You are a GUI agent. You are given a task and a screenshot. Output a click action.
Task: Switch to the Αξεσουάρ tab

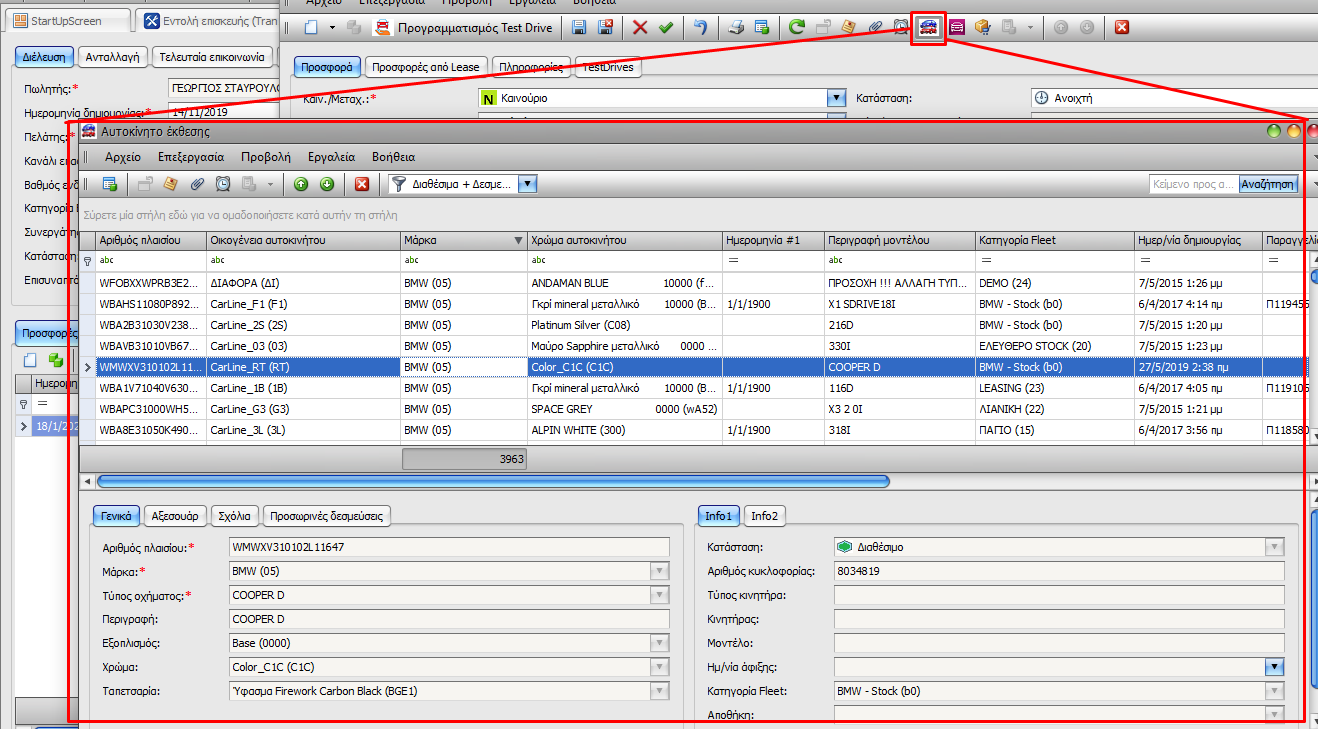tap(175, 516)
